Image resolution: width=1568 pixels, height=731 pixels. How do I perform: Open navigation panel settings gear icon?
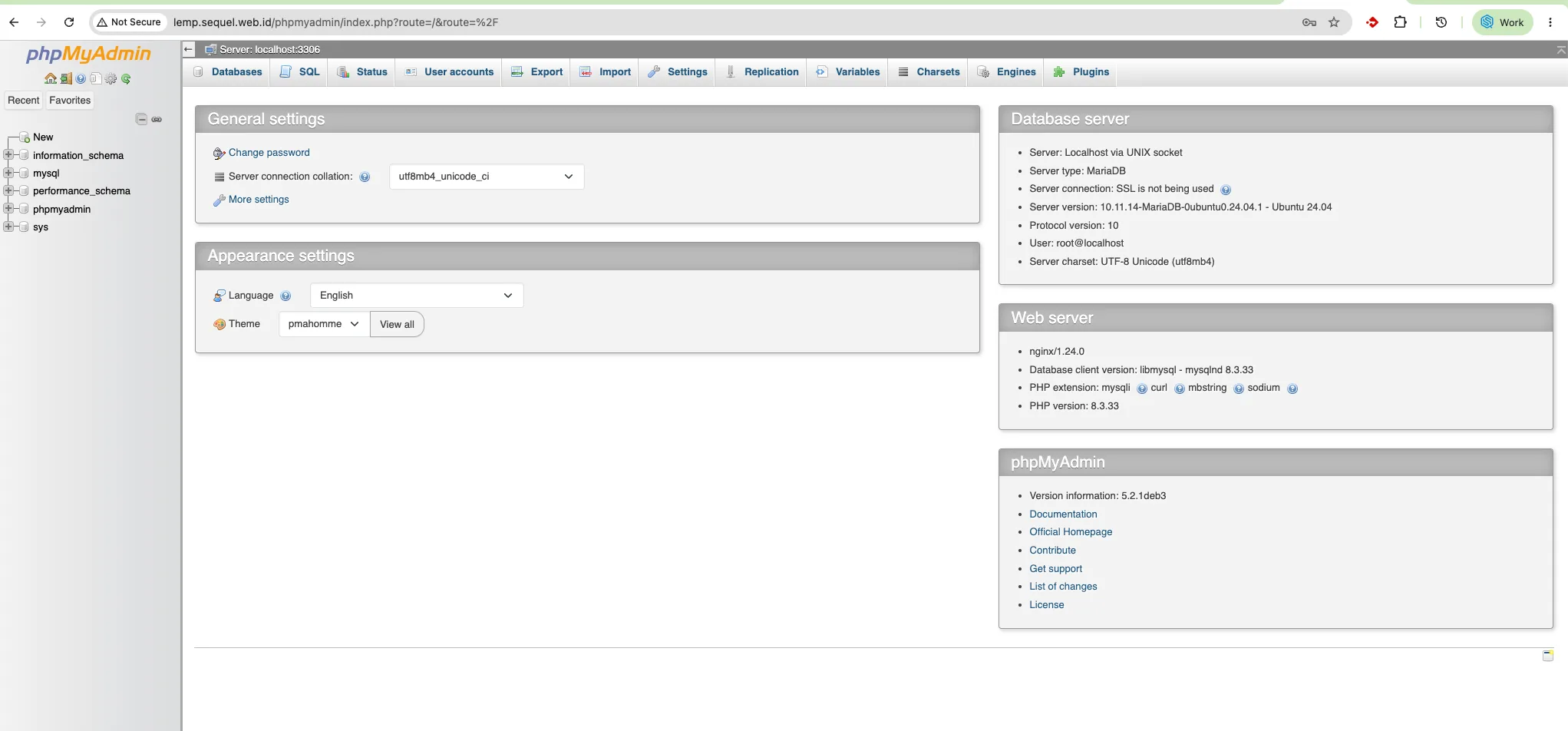point(111,78)
